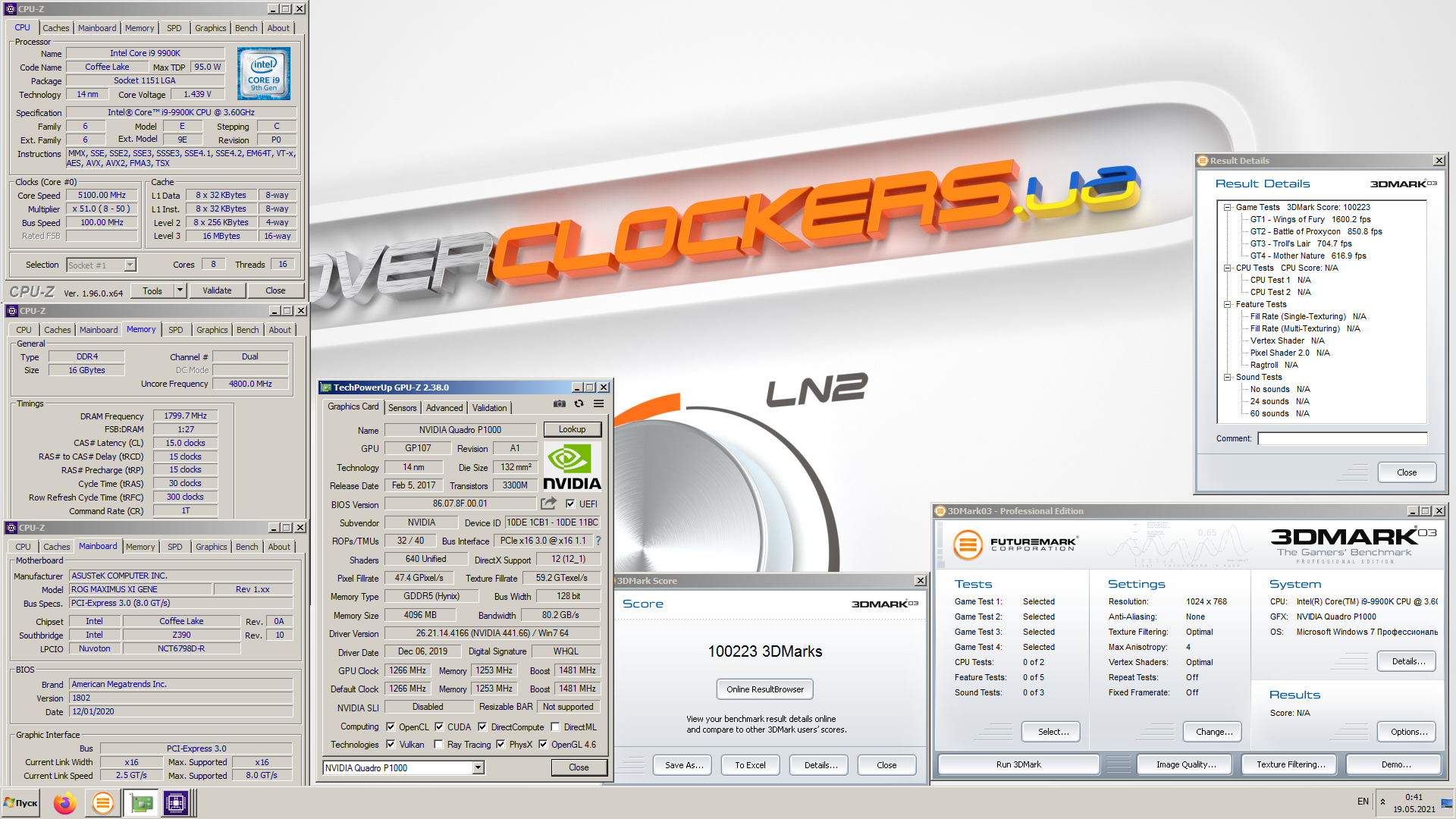Open the GPU selector dropdown in GPU-Z

click(478, 767)
